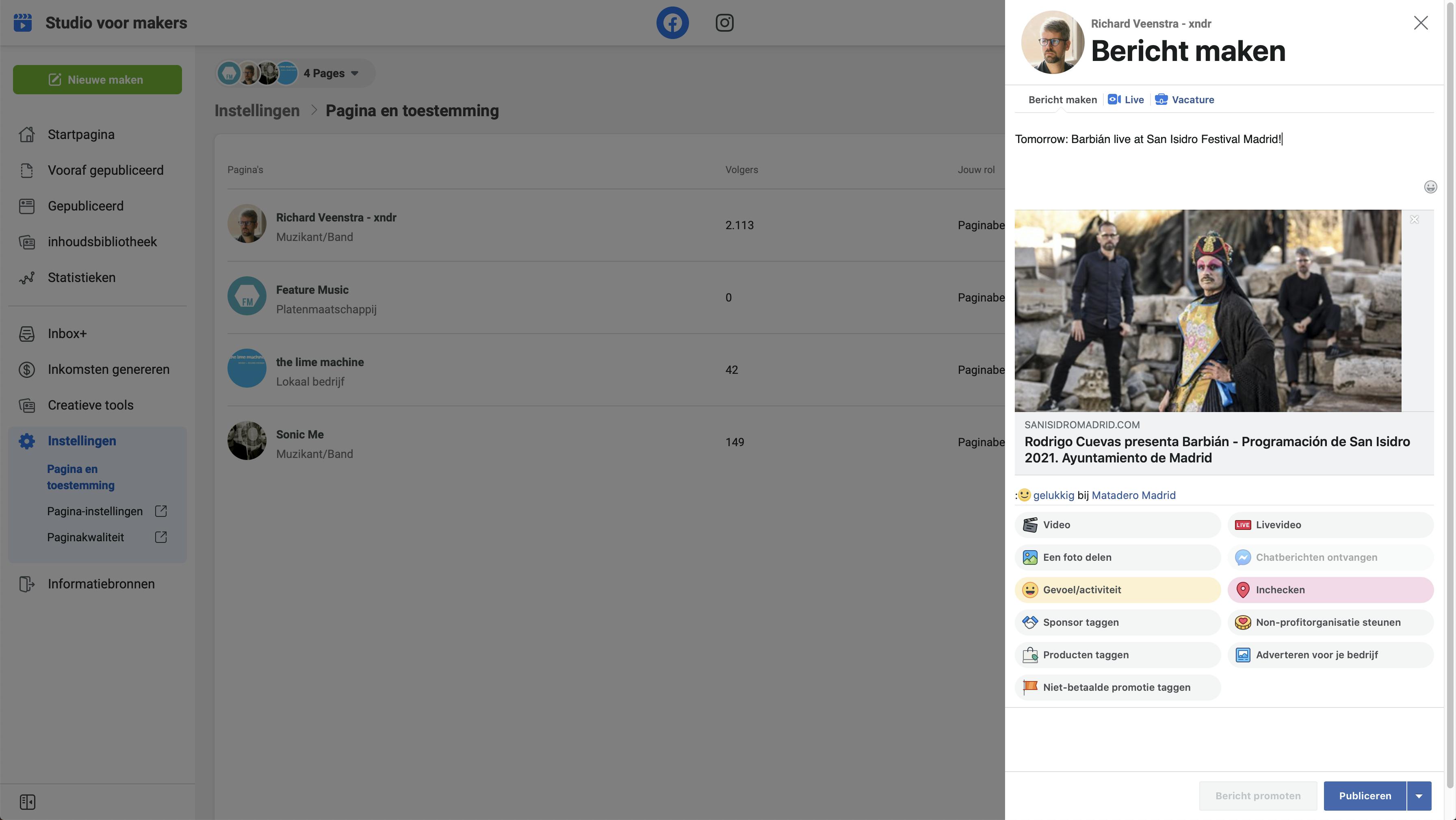Open the Publiceren options dropdown arrow
The image size is (1456, 820).
pos(1419,796)
